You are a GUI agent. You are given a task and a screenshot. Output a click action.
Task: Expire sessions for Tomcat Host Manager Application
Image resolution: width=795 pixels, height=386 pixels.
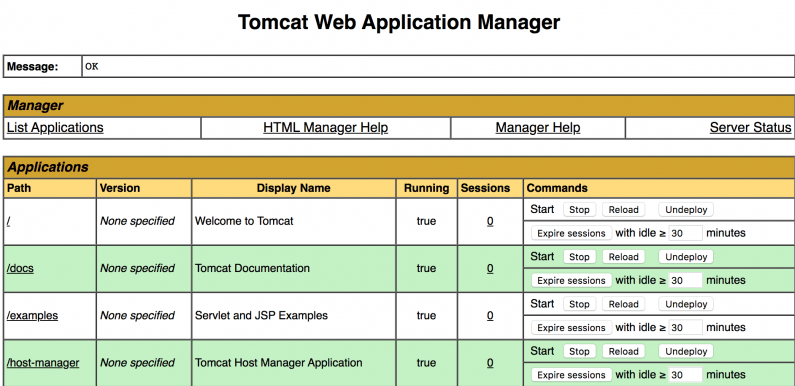point(571,375)
